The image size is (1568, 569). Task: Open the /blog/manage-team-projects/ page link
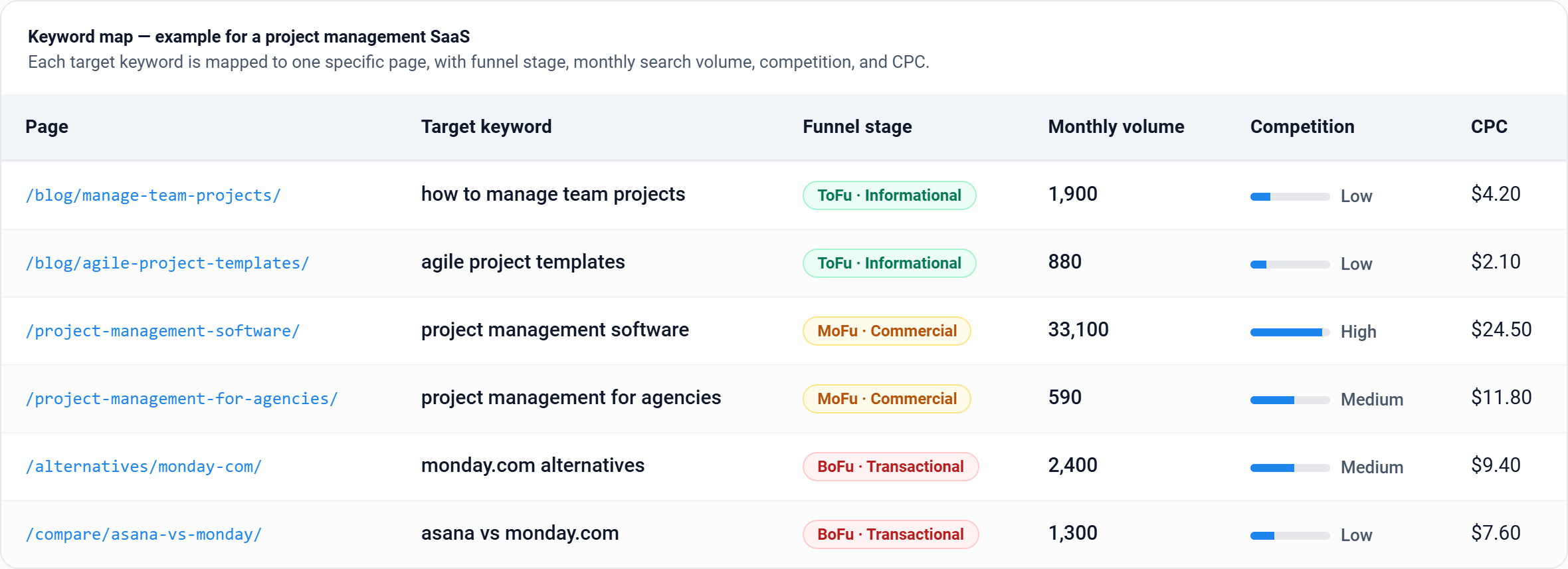point(153,195)
